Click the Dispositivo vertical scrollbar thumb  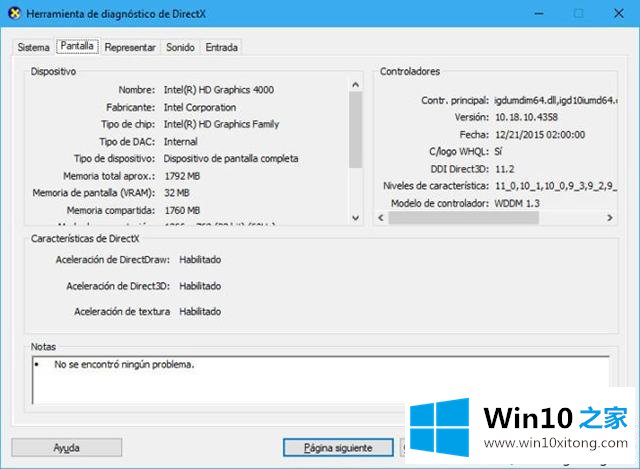tap(356, 129)
